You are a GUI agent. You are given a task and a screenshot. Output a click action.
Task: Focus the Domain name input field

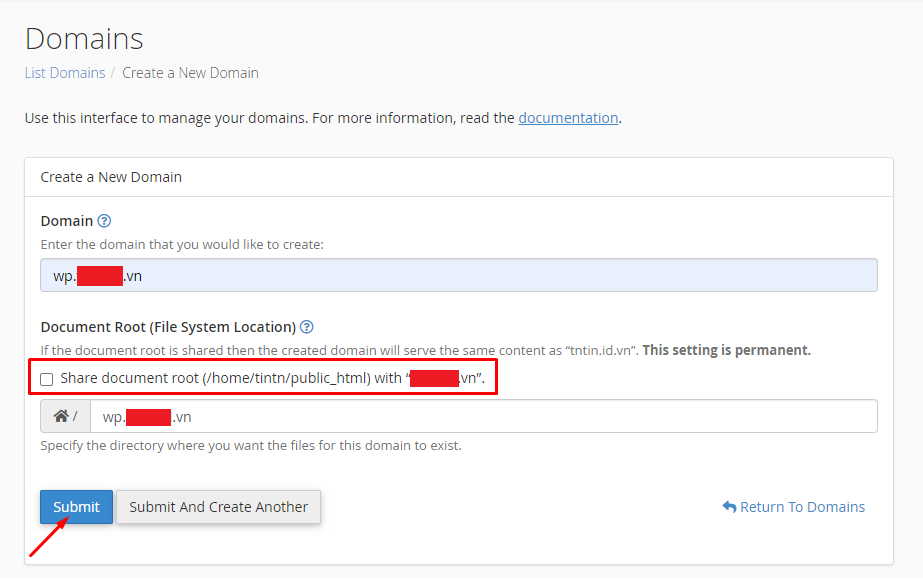(x=459, y=275)
